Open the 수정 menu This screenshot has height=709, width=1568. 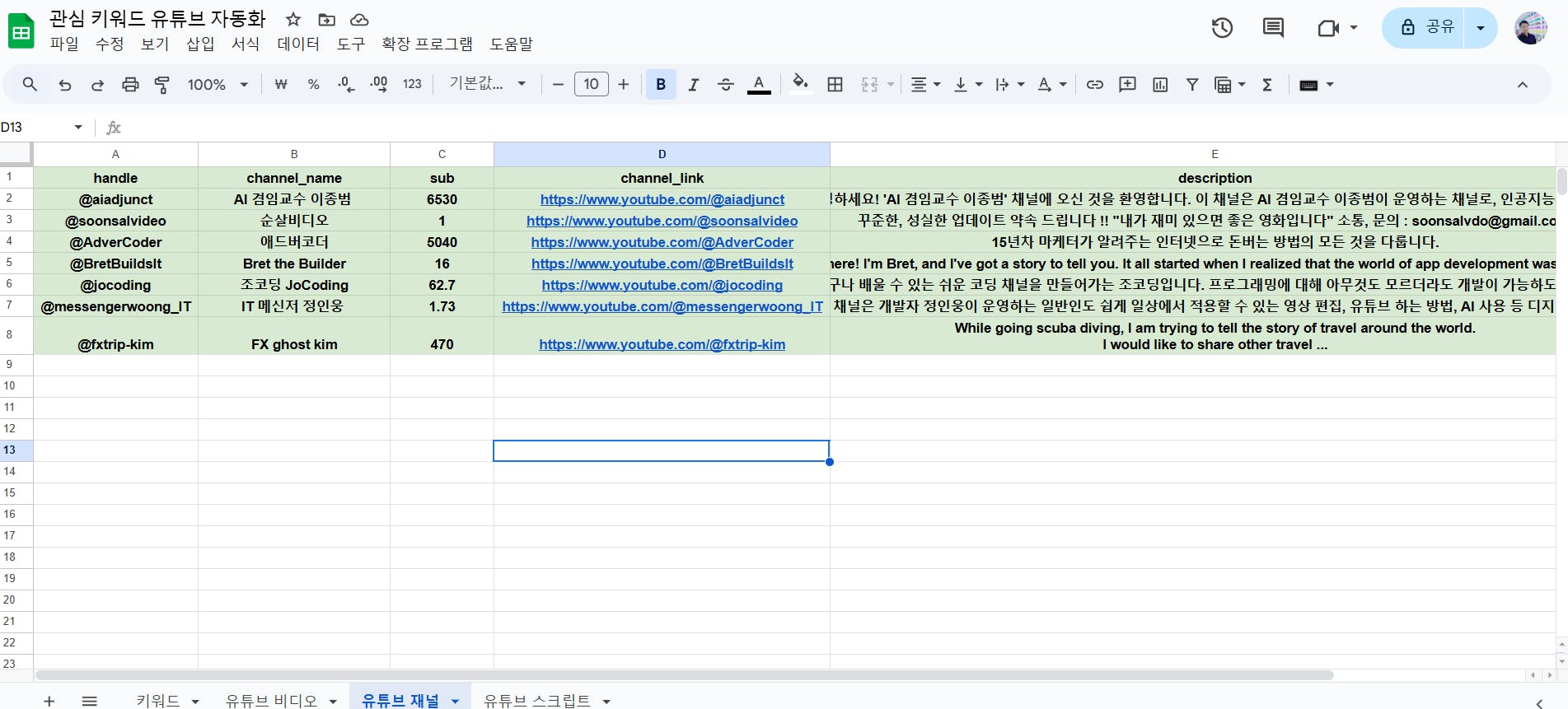(x=110, y=44)
